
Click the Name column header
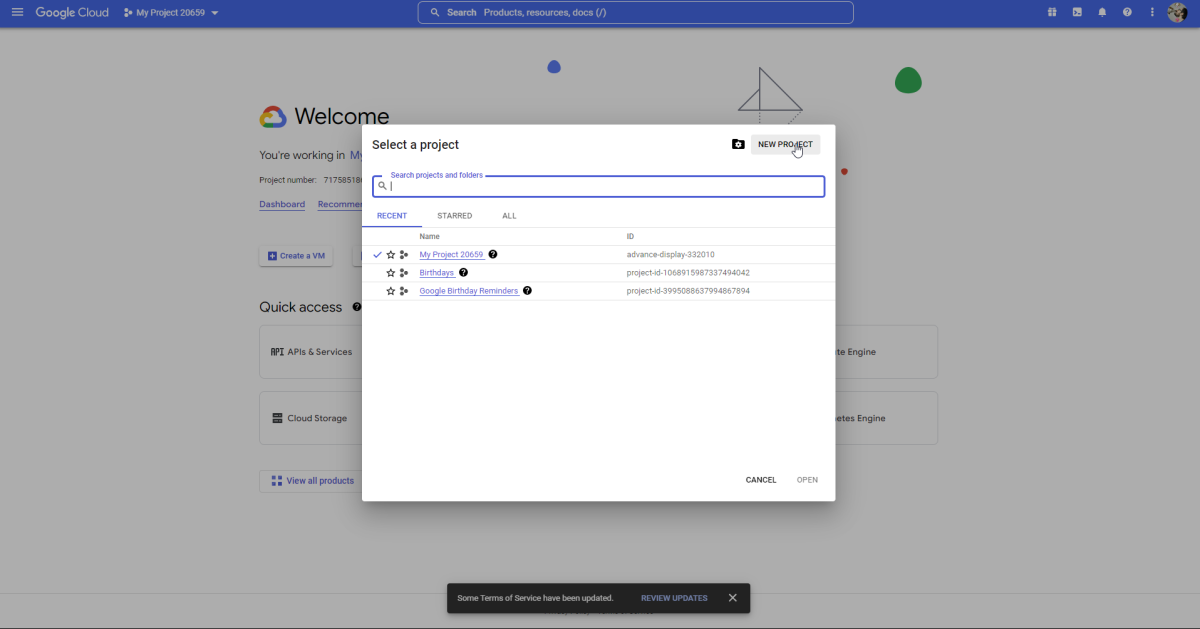coord(429,237)
